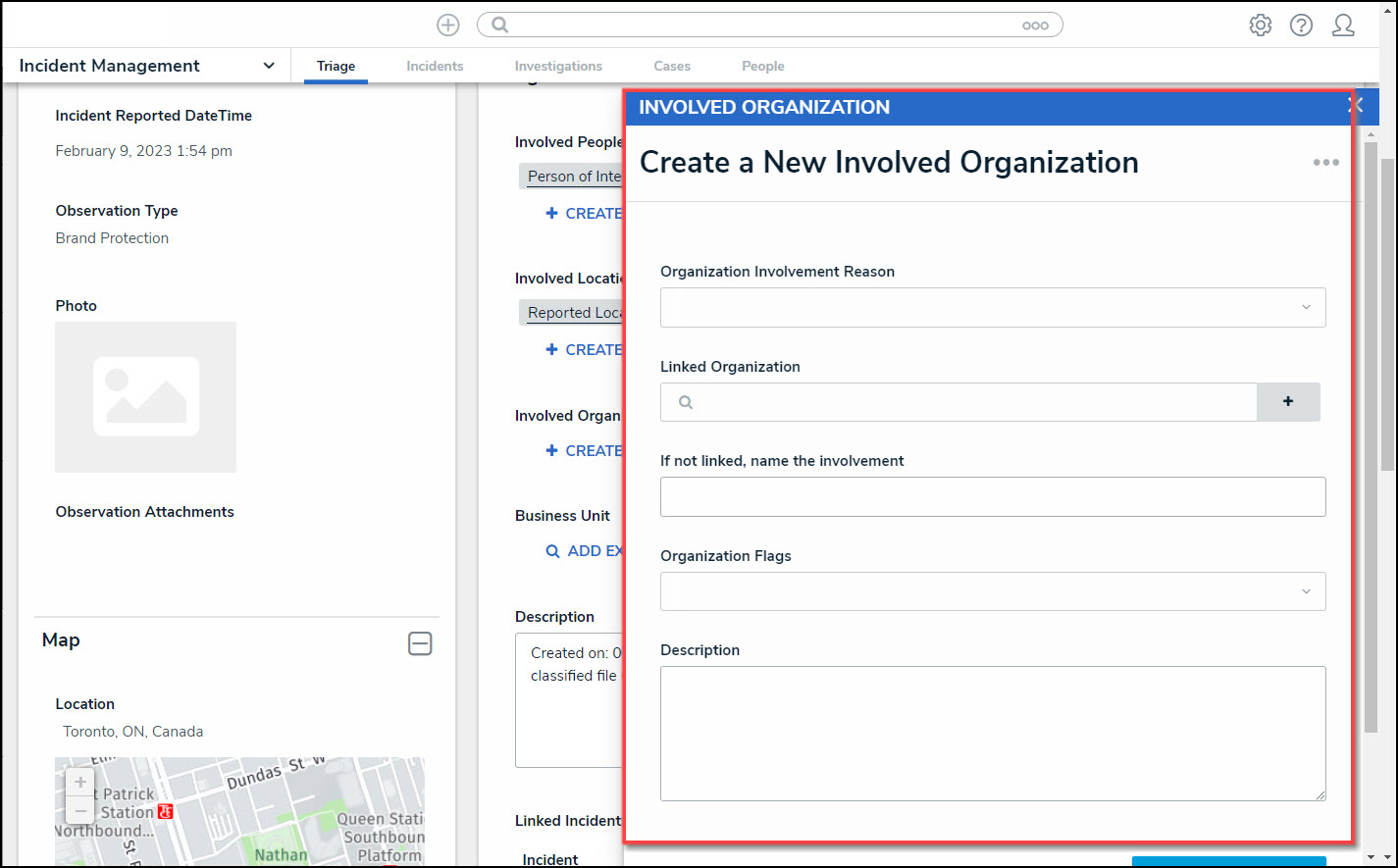Click the observation photo placeholder thumbnail
The image size is (1398, 868).
point(145,397)
